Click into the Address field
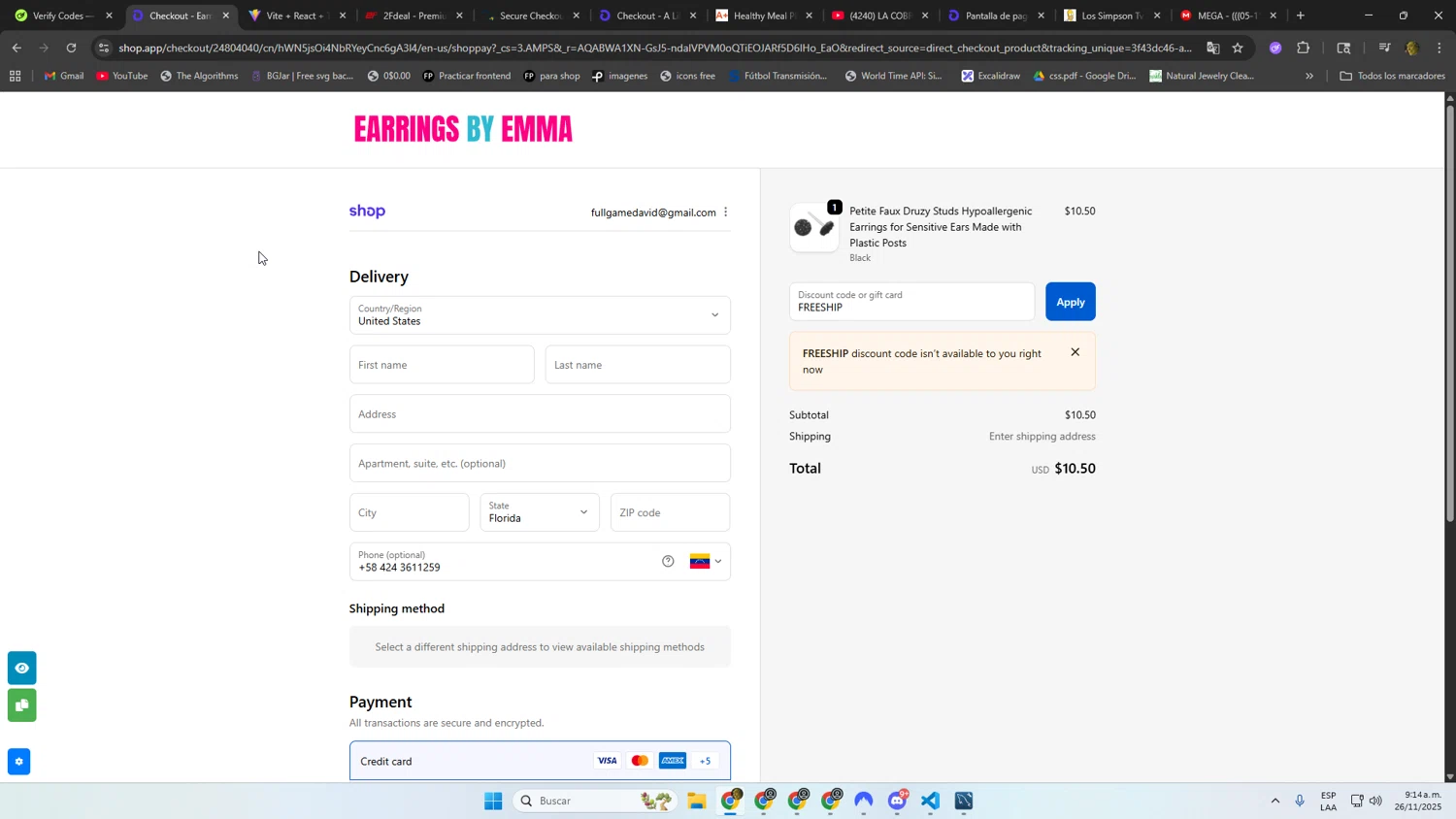Screen dimensions: 1456x819 [540, 414]
